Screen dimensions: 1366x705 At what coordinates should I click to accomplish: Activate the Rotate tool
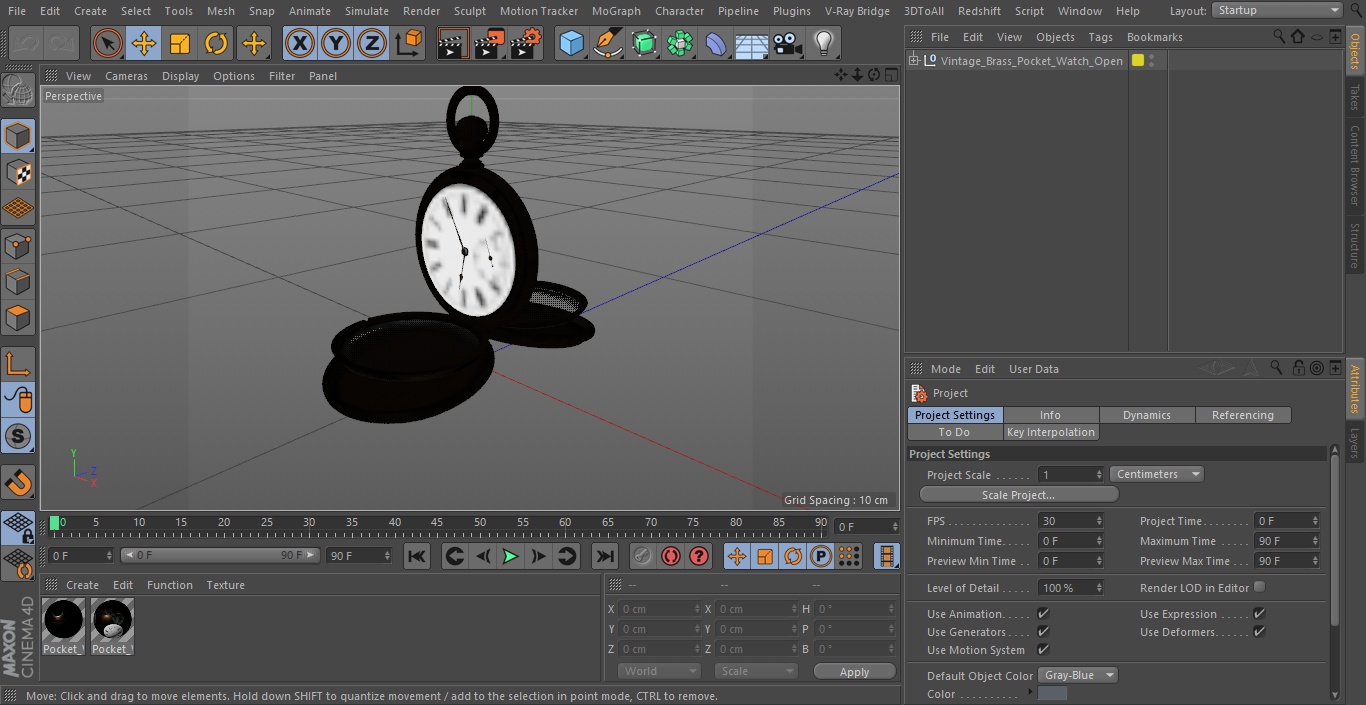216,43
